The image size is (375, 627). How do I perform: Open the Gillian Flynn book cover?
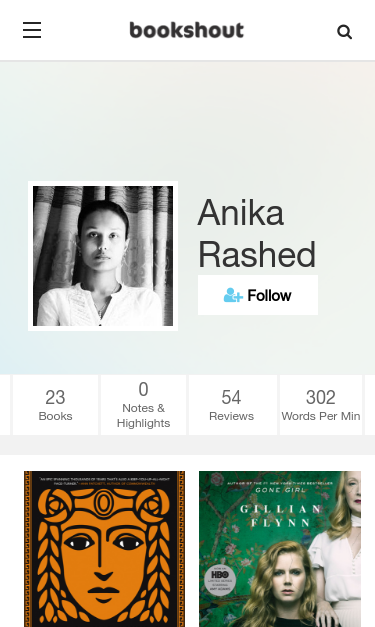coord(280,549)
